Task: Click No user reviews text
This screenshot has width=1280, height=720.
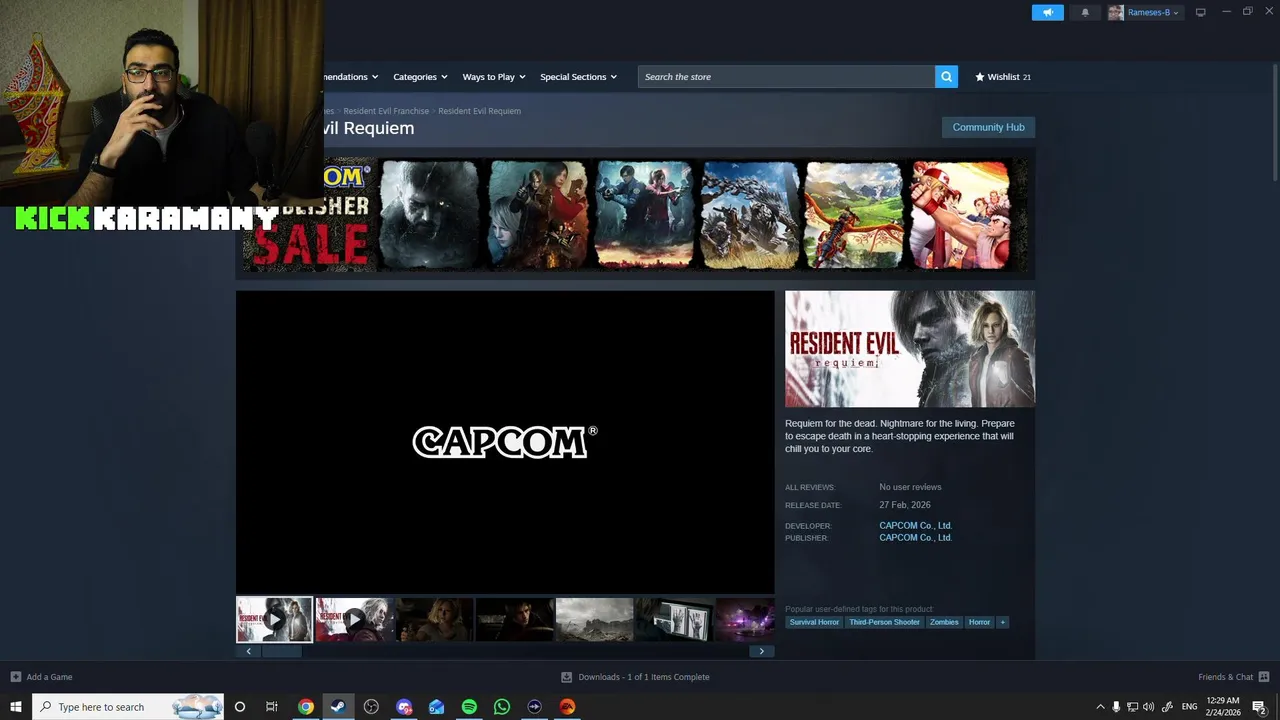Action: [910, 487]
